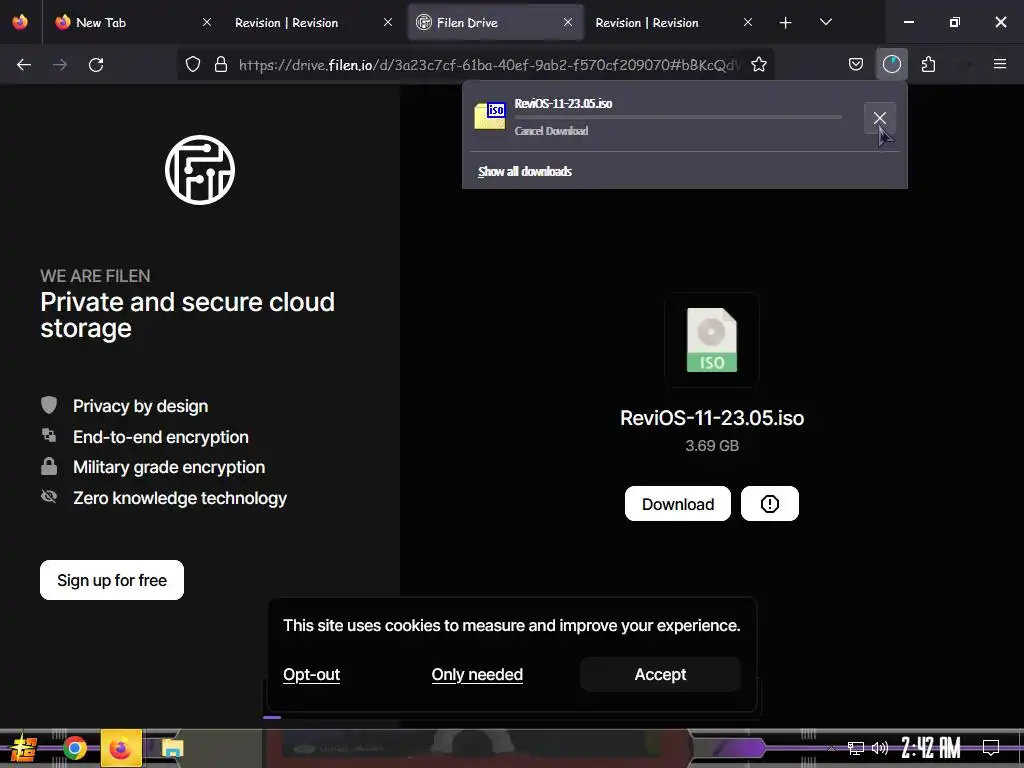
Task: Click the ReviOS iso file icon in downloads panel
Action: (490, 116)
